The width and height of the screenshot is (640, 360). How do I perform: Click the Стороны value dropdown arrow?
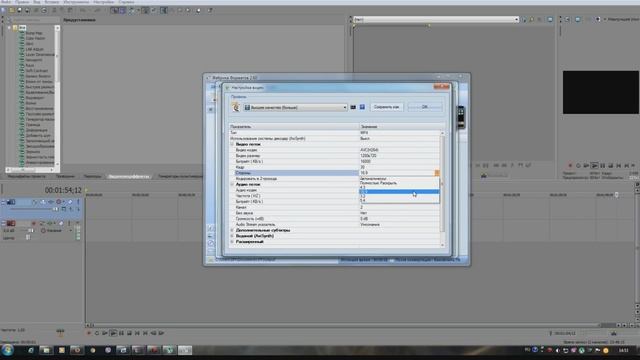click(437, 173)
